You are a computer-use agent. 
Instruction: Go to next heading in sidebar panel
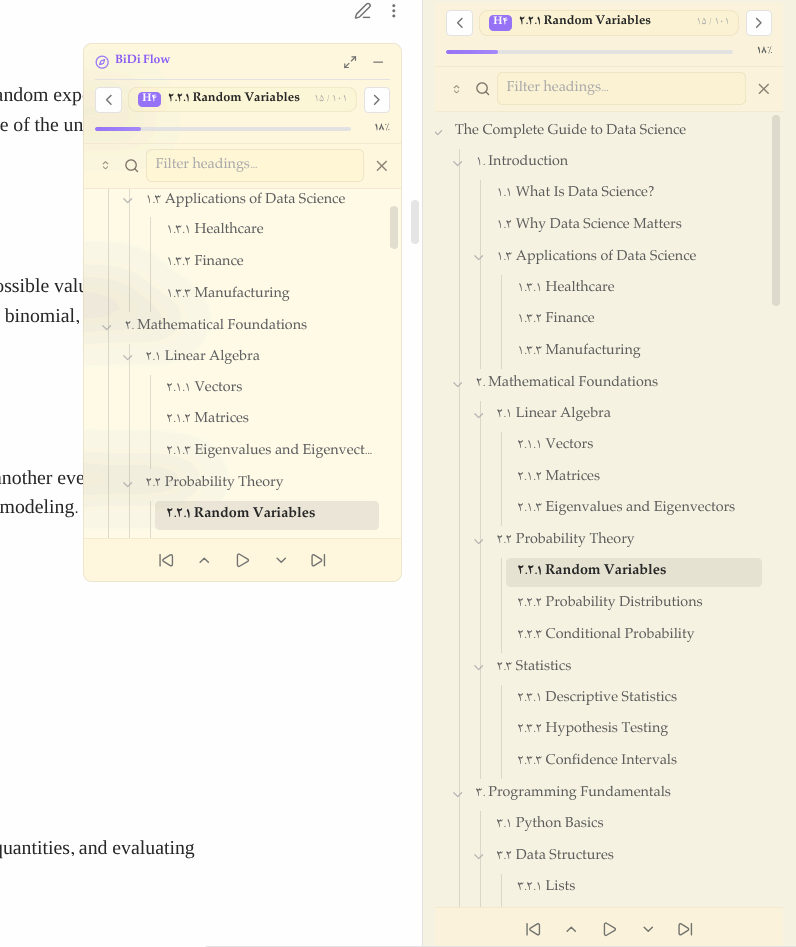pos(759,23)
